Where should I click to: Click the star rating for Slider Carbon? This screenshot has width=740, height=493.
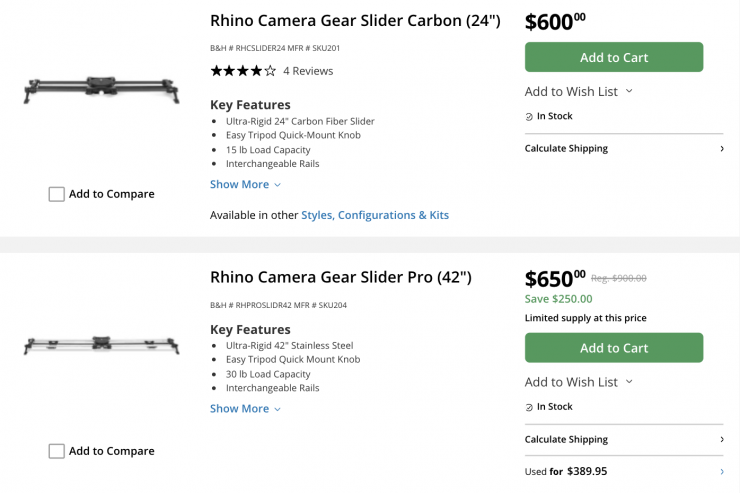(242, 71)
